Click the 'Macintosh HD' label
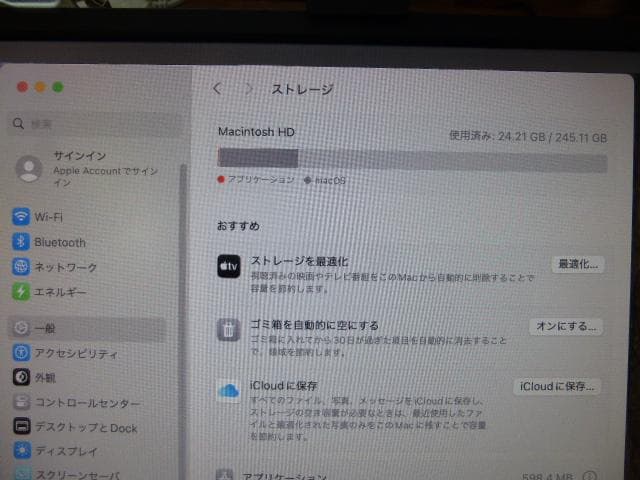Image resolution: width=640 pixels, height=480 pixels. point(256,132)
